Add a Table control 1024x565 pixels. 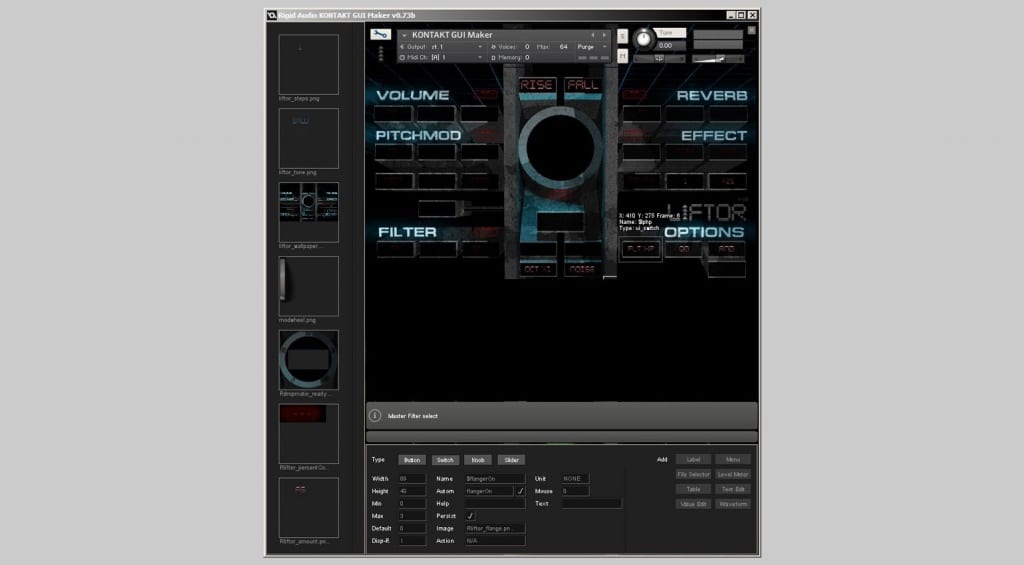click(694, 489)
